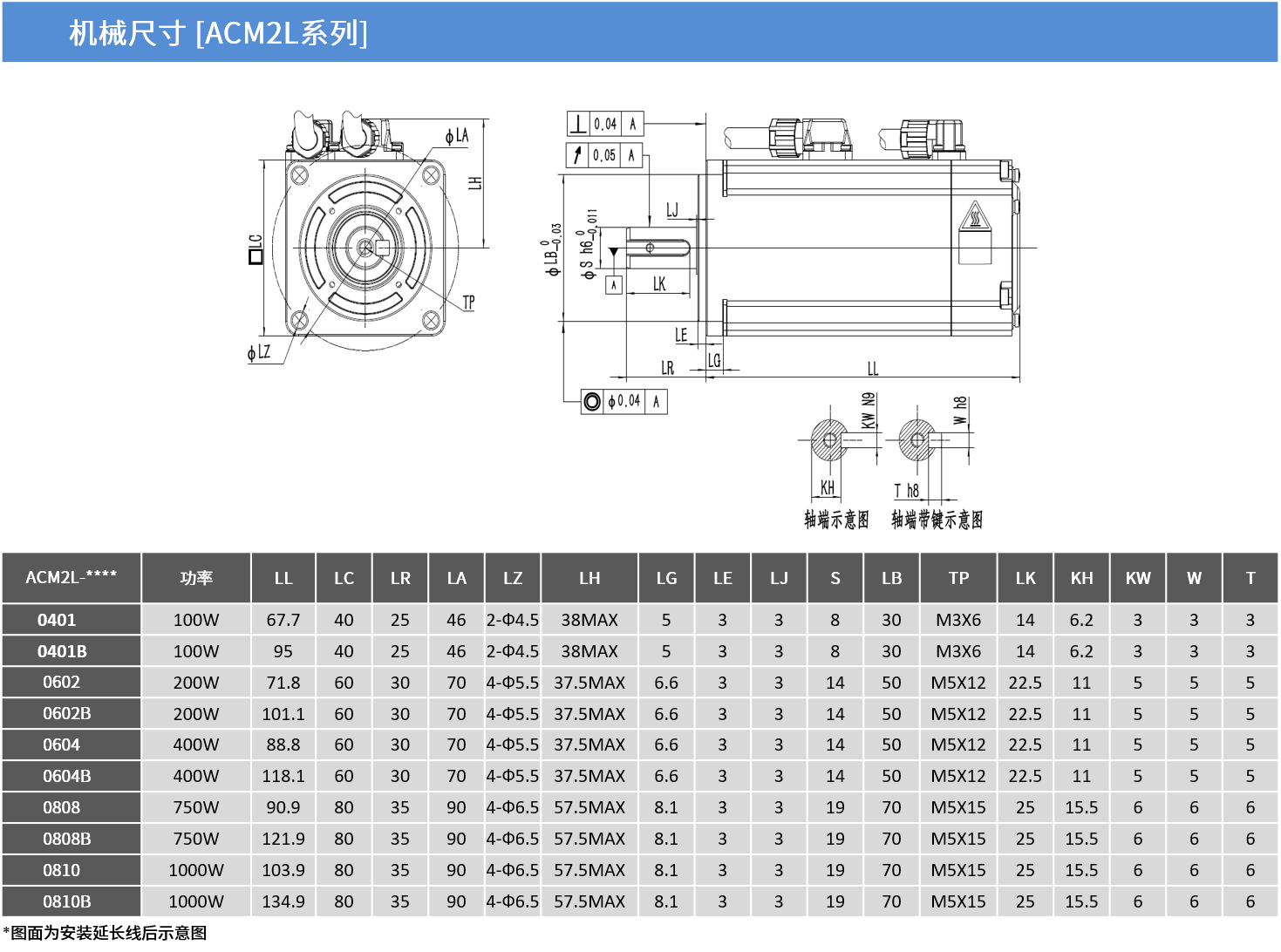Click M3X6 TP cell in row 0401B
The width and height of the screenshot is (1281, 952).
click(958, 651)
